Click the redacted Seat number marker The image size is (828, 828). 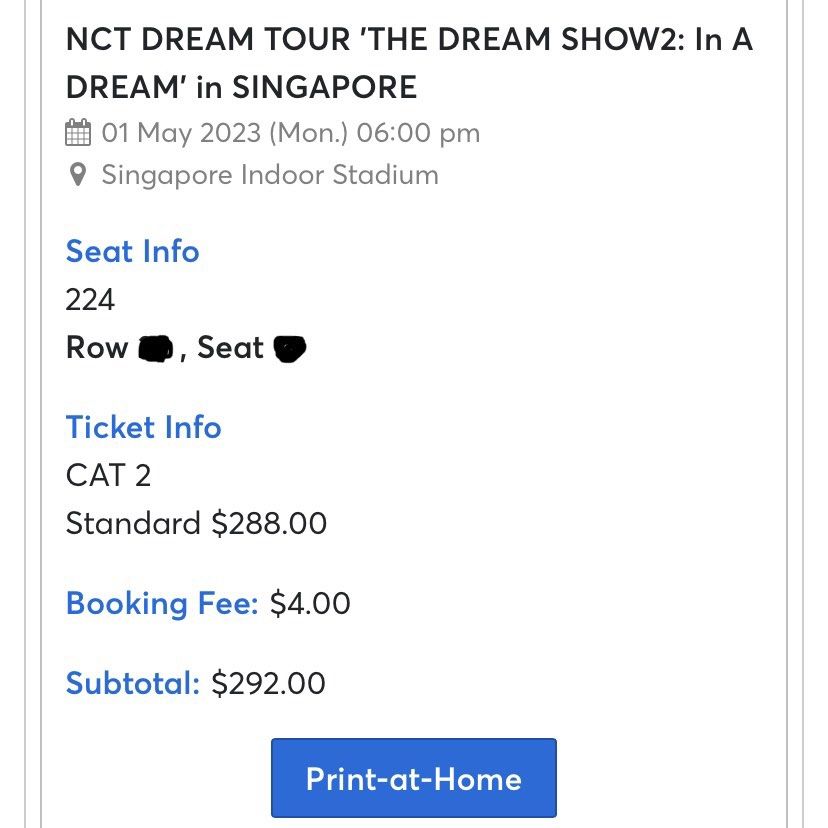click(x=286, y=348)
